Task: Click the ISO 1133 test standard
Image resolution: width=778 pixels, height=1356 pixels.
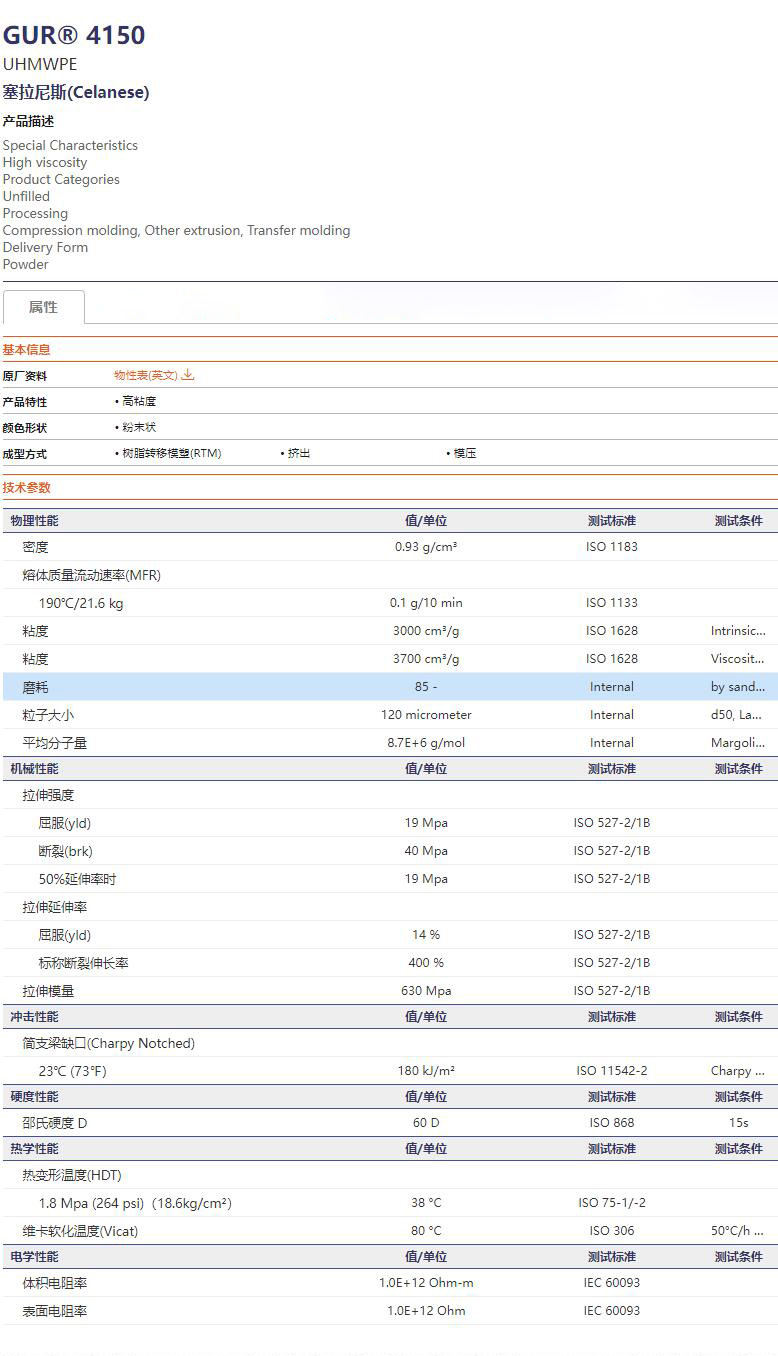Action: coord(612,603)
